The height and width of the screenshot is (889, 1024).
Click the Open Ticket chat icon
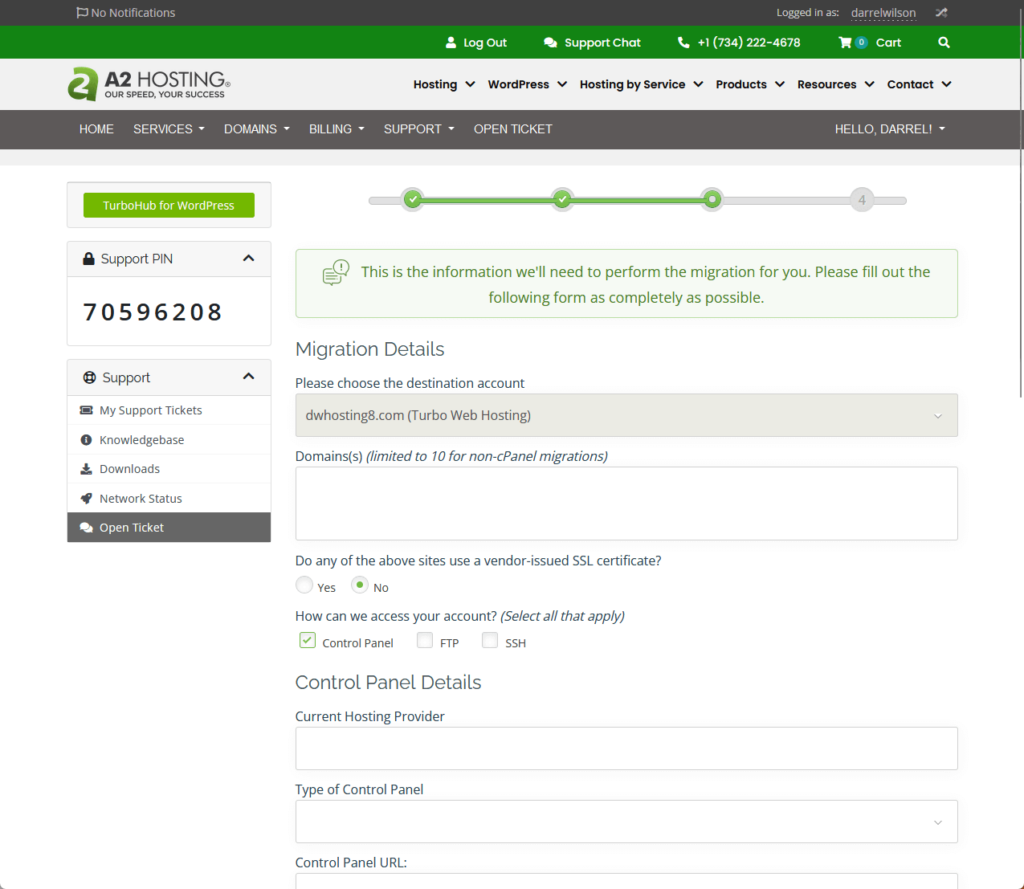click(86, 528)
